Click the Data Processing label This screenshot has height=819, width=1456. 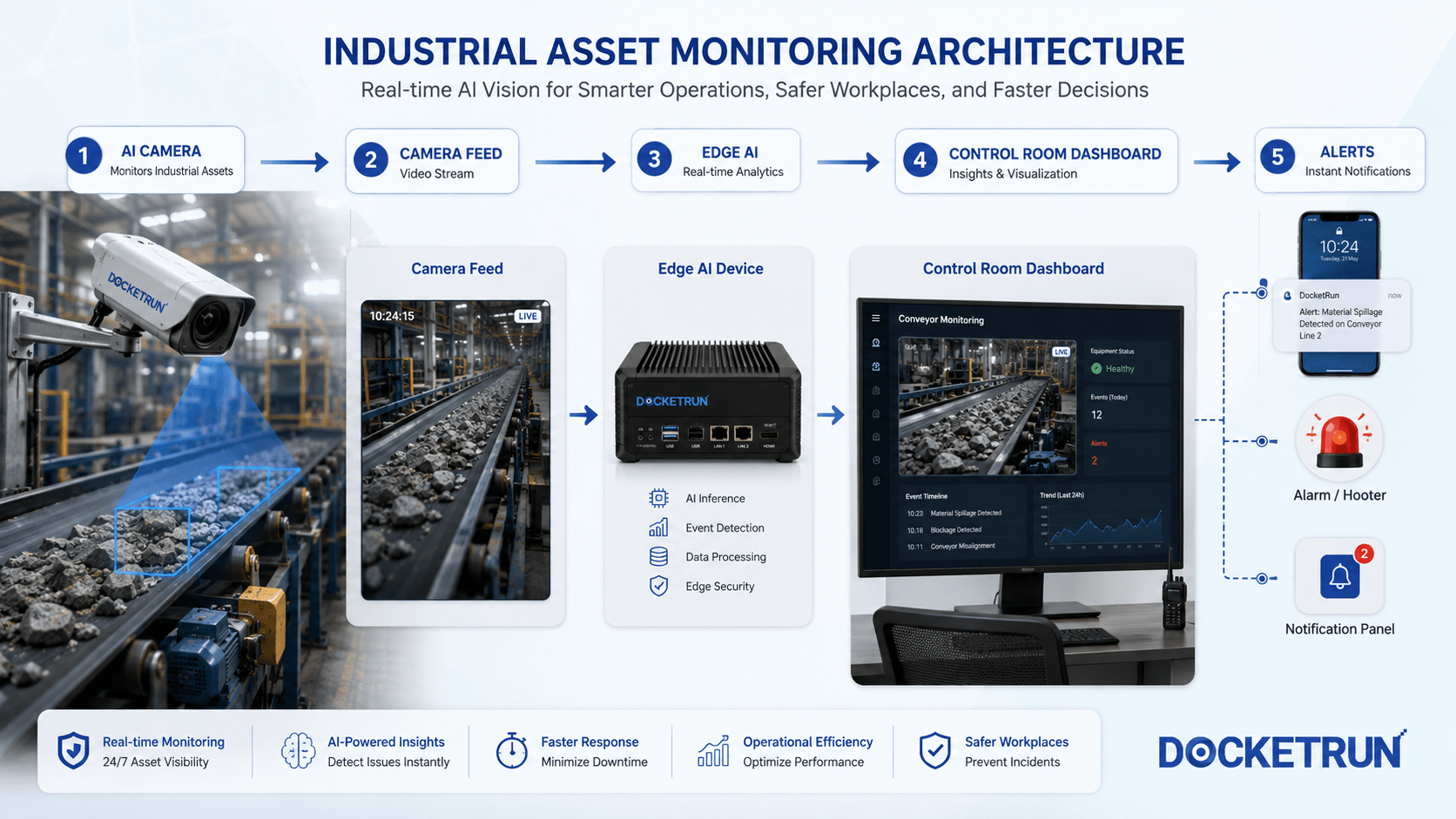point(725,557)
